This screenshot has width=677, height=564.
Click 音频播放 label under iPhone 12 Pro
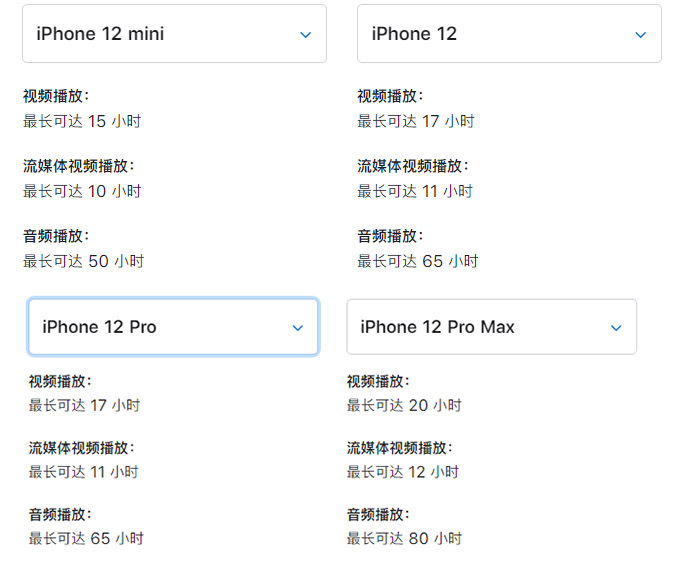60,514
